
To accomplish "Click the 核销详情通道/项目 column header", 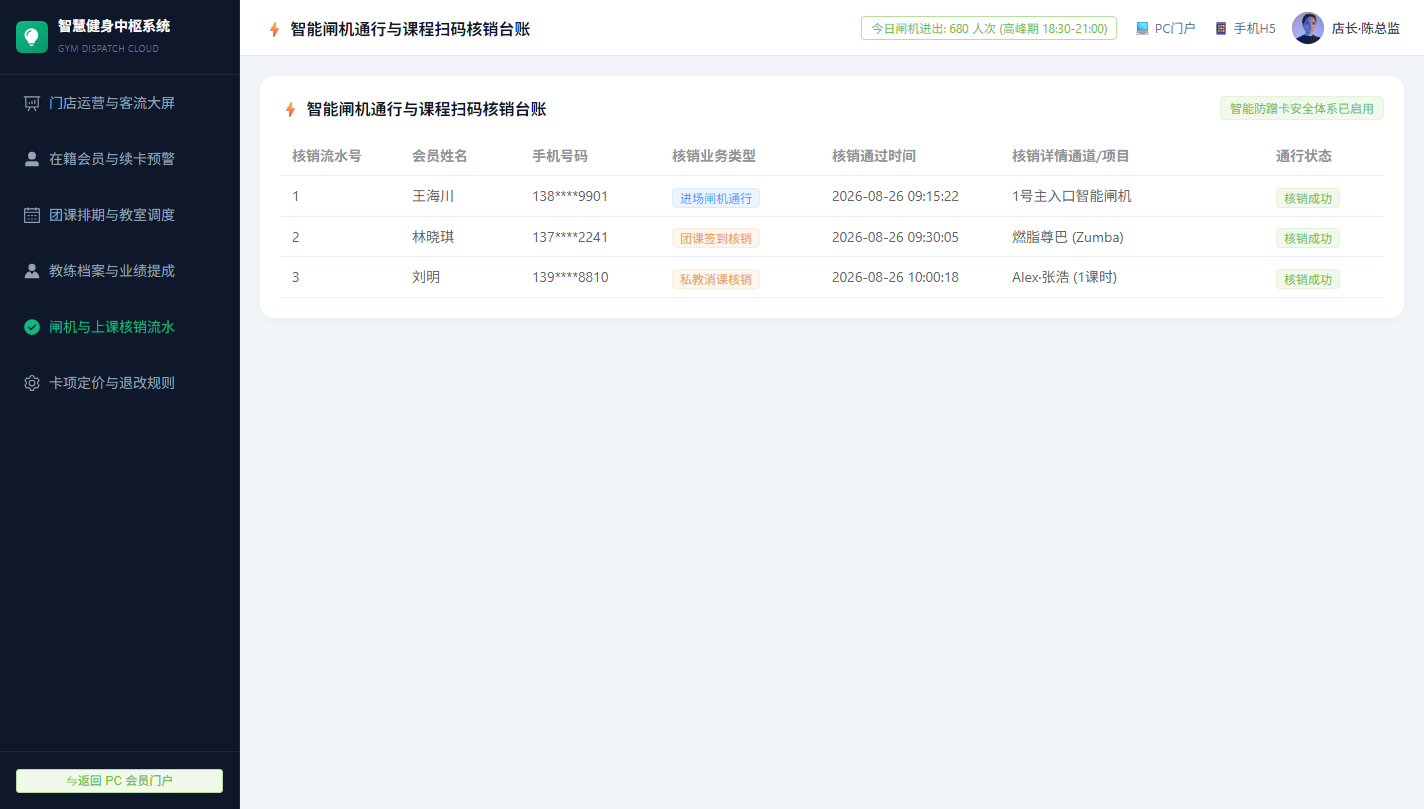I will click(x=1071, y=156).
